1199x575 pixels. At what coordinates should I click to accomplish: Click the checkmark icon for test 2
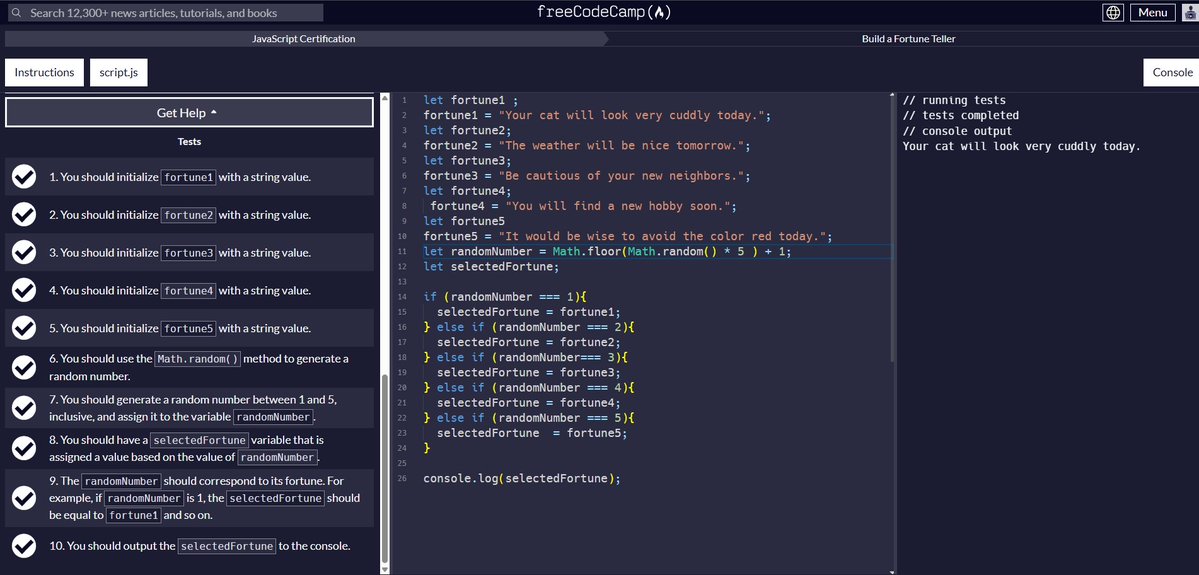click(24, 215)
